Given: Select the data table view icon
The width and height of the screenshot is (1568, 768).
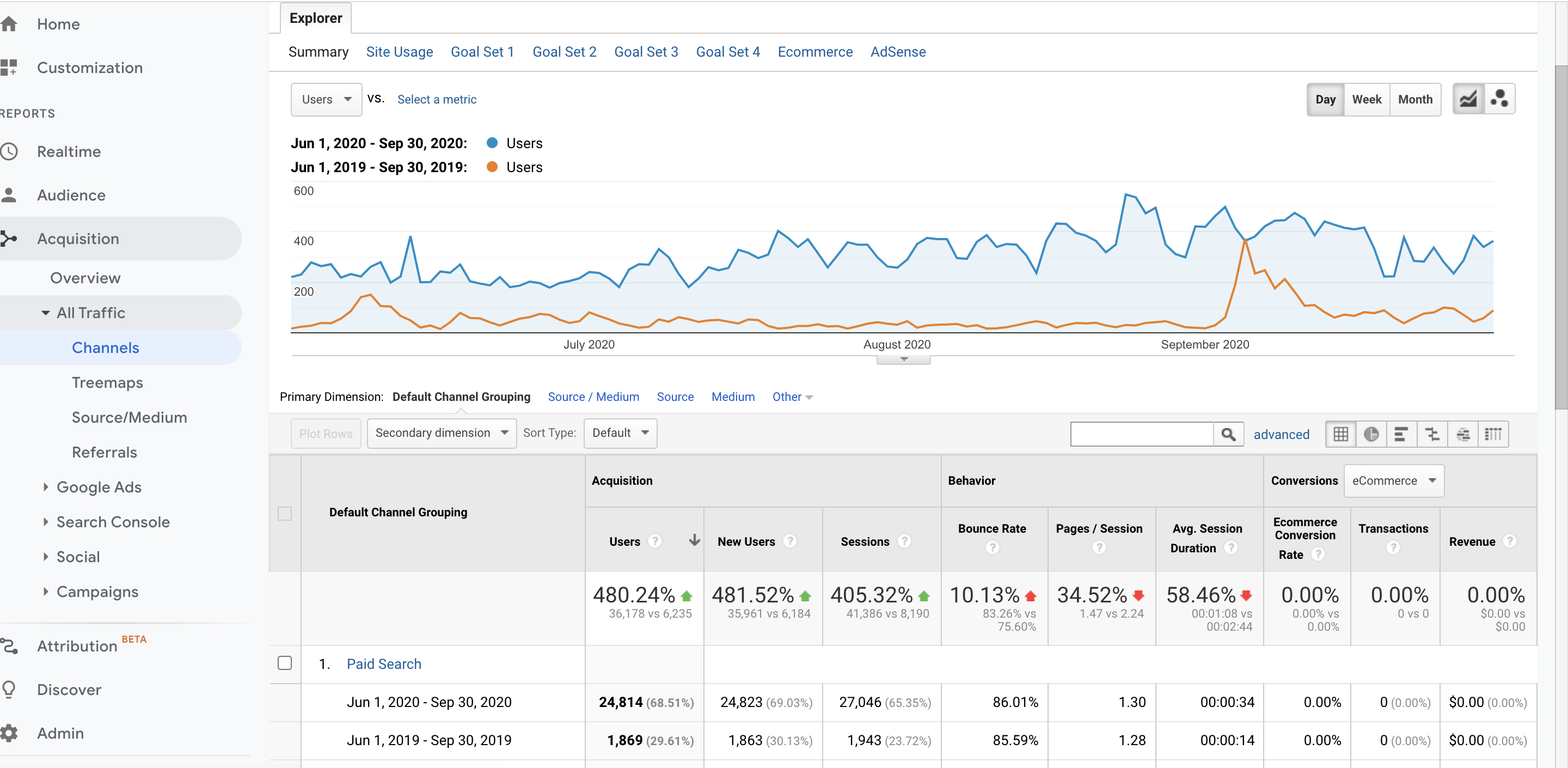Looking at the screenshot, I should (x=1340, y=434).
